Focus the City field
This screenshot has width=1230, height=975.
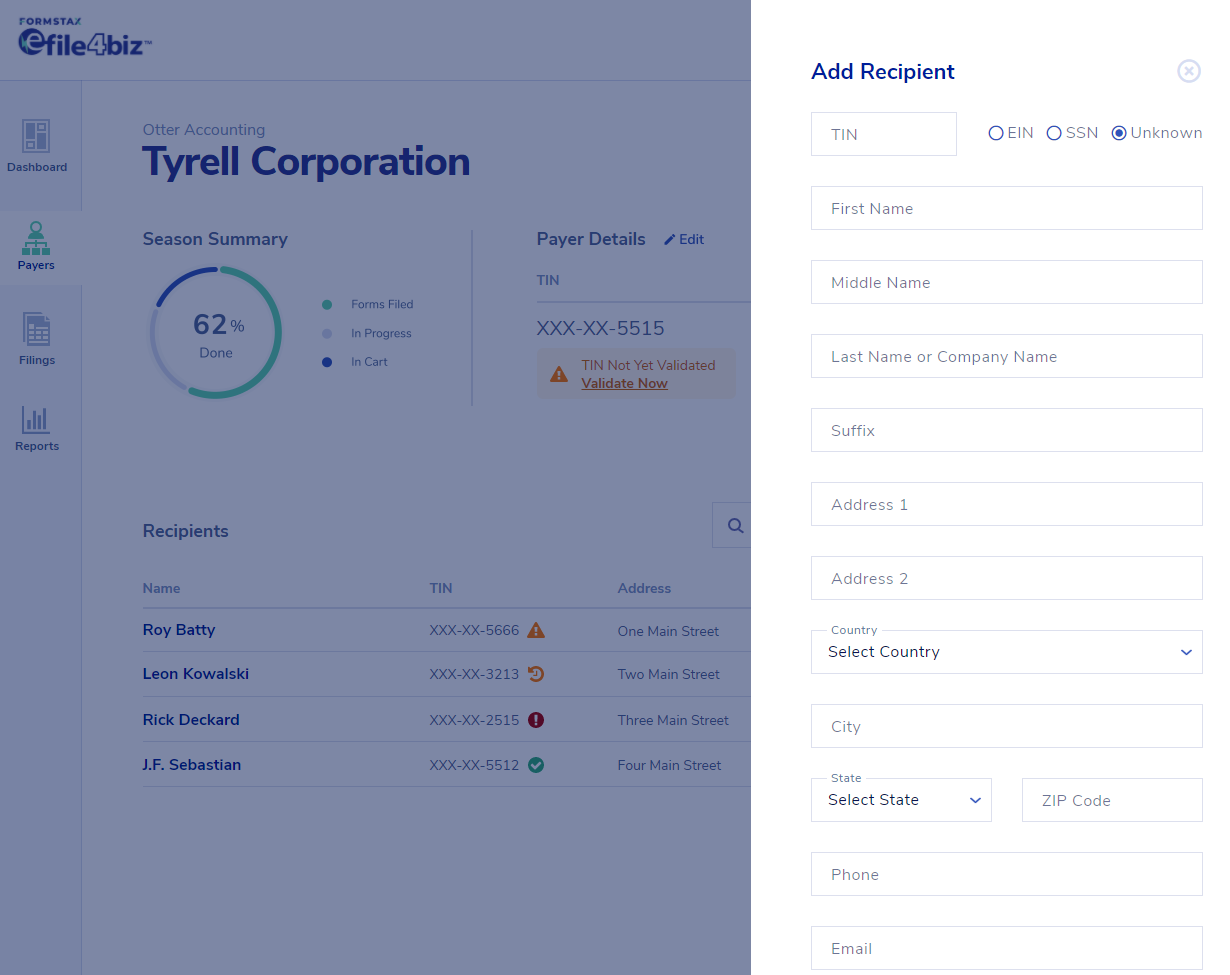click(x=1007, y=726)
